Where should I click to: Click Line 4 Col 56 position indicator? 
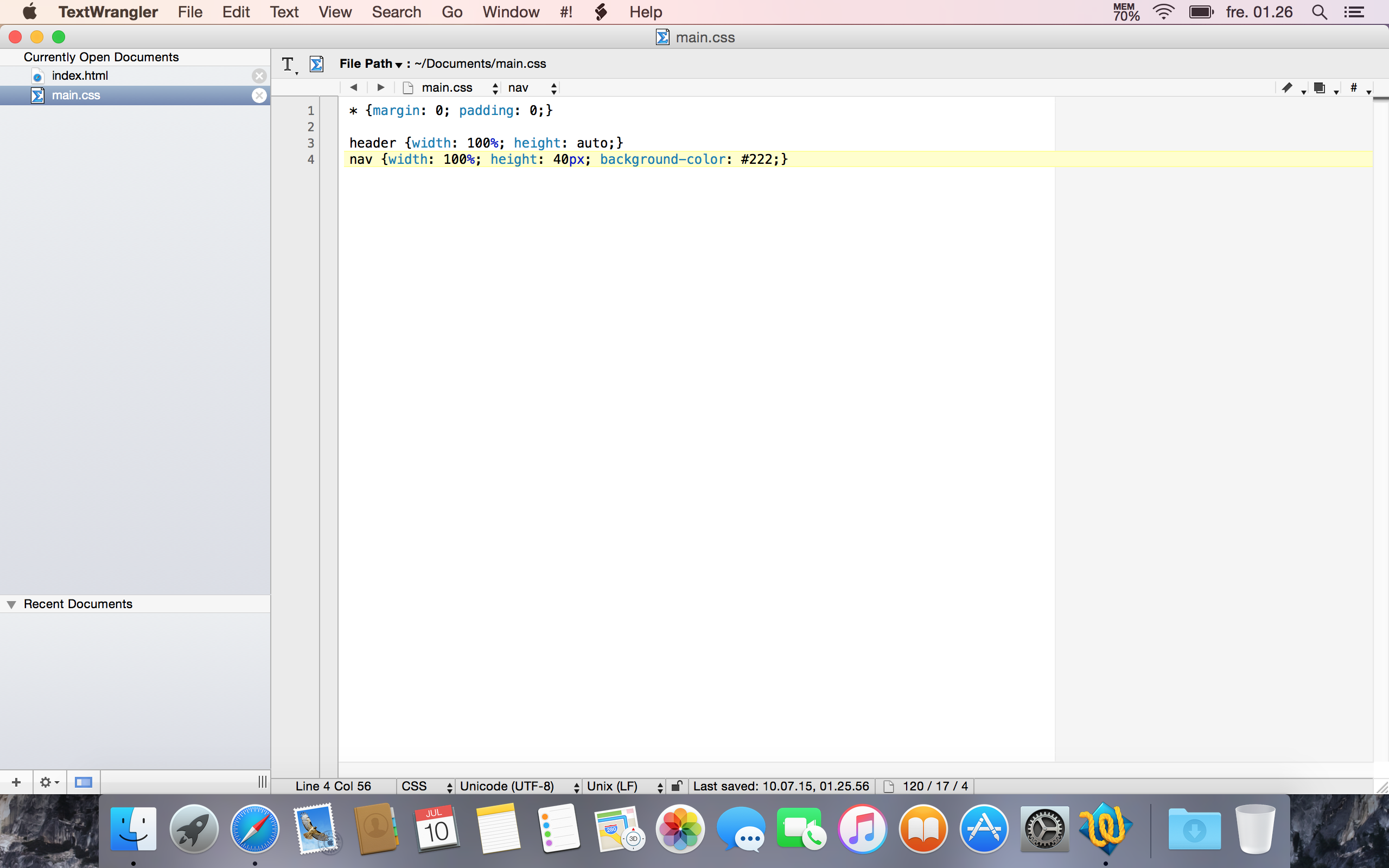[333, 786]
